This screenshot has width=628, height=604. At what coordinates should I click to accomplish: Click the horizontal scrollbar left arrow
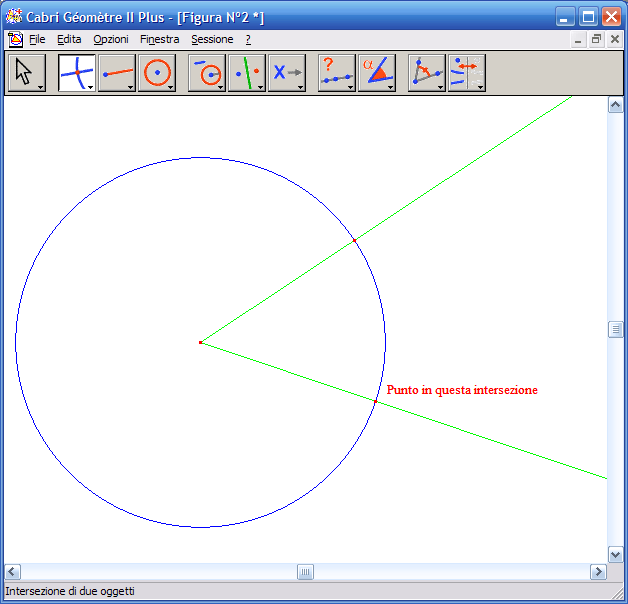(x=12, y=572)
